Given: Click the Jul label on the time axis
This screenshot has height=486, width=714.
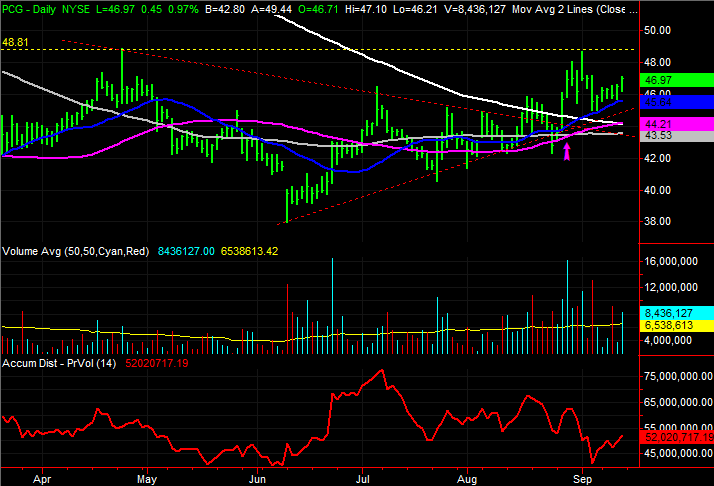Looking at the screenshot, I should [362, 479].
